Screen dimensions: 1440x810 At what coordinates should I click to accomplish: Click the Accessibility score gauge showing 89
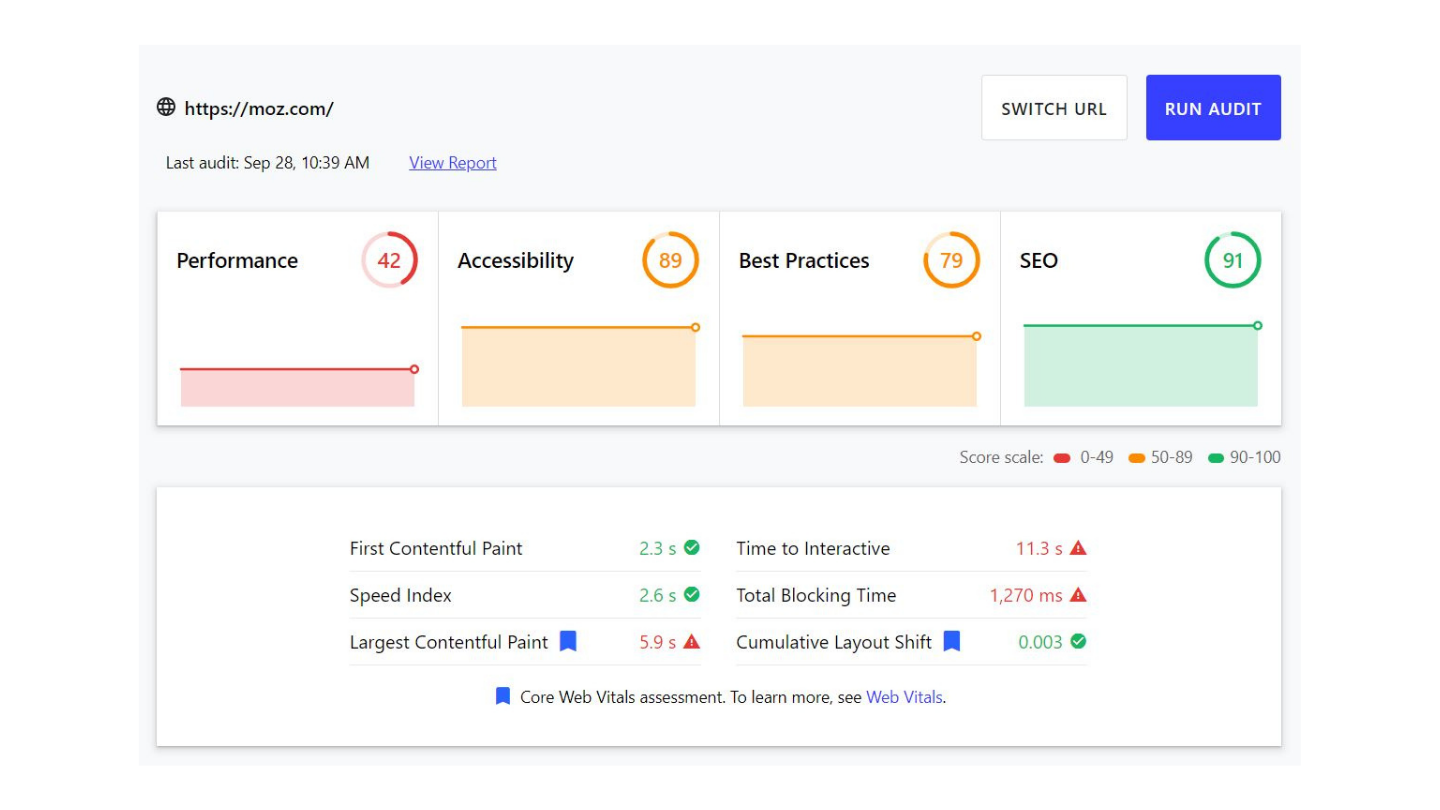click(x=670, y=260)
